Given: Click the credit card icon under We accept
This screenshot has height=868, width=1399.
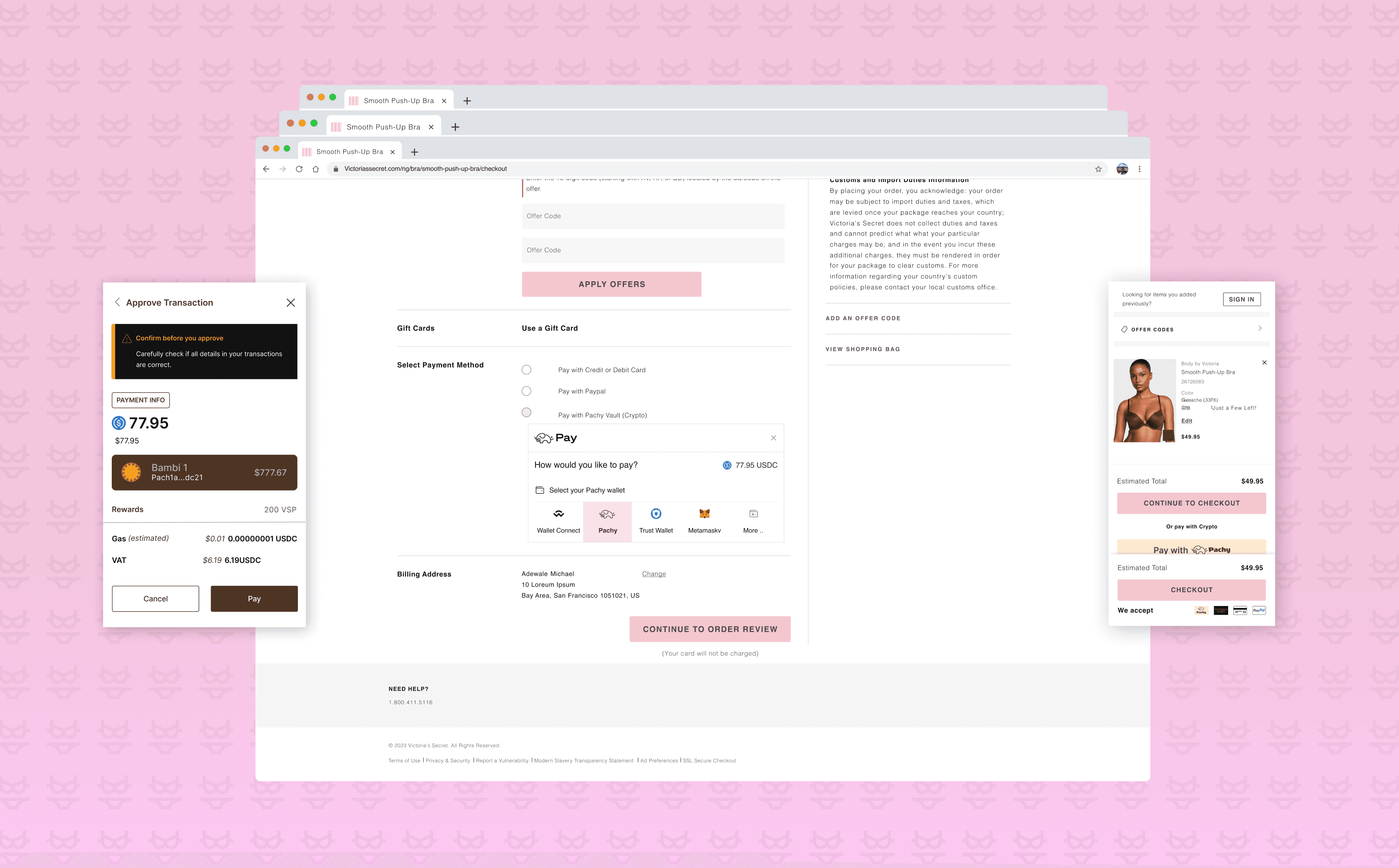Looking at the screenshot, I should coord(1240,610).
